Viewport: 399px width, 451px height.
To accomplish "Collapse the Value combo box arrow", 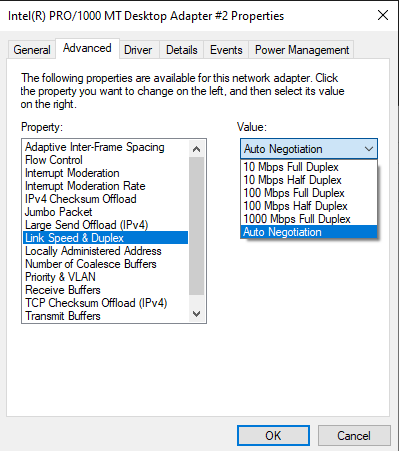I will pyautogui.click(x=369, y=149).
